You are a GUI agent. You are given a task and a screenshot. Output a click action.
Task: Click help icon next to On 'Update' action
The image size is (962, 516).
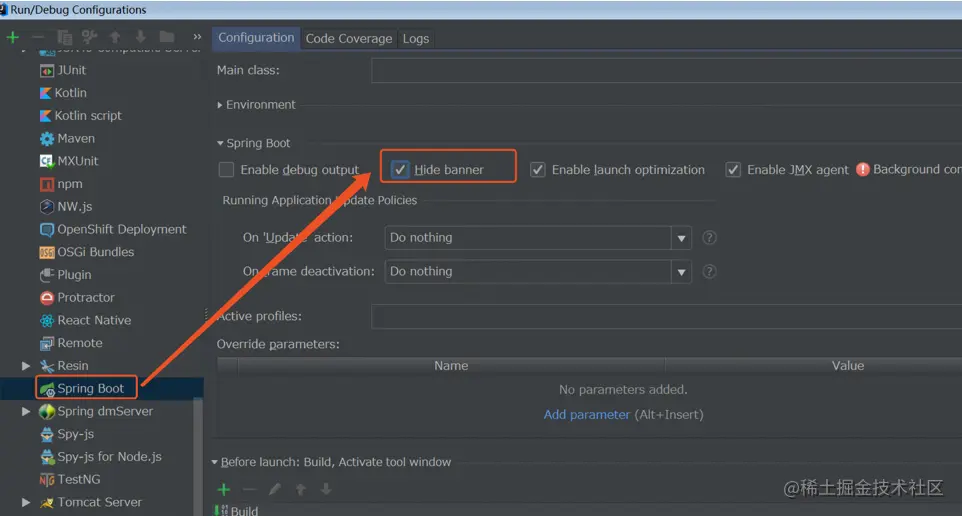(709, 237)
